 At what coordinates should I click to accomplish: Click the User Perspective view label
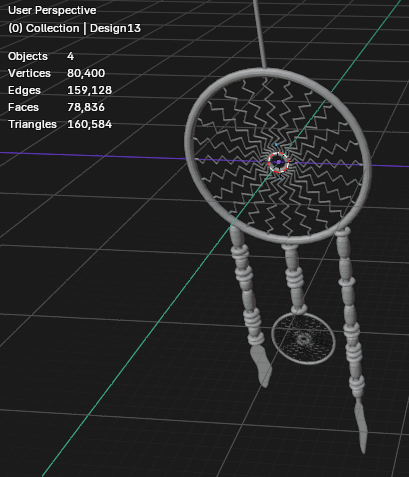coord(52,10)
